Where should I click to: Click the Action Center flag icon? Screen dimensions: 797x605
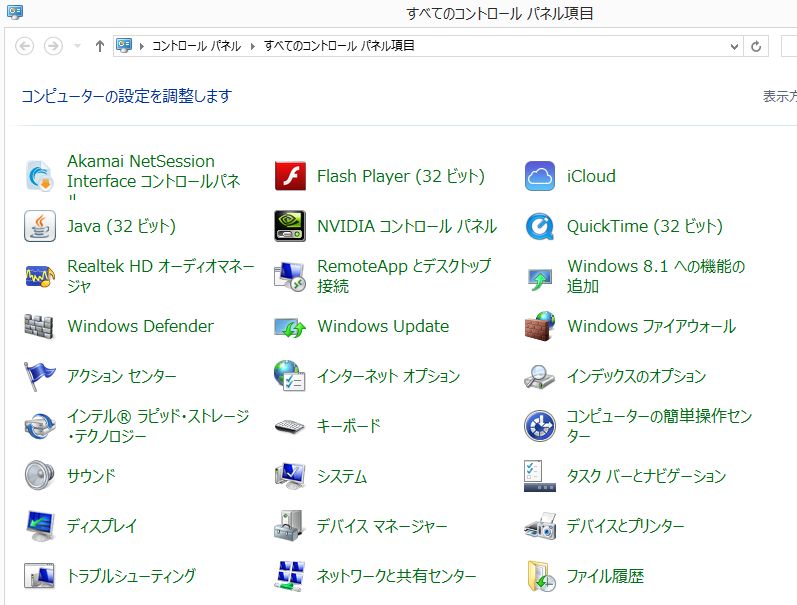coord(40,376)
